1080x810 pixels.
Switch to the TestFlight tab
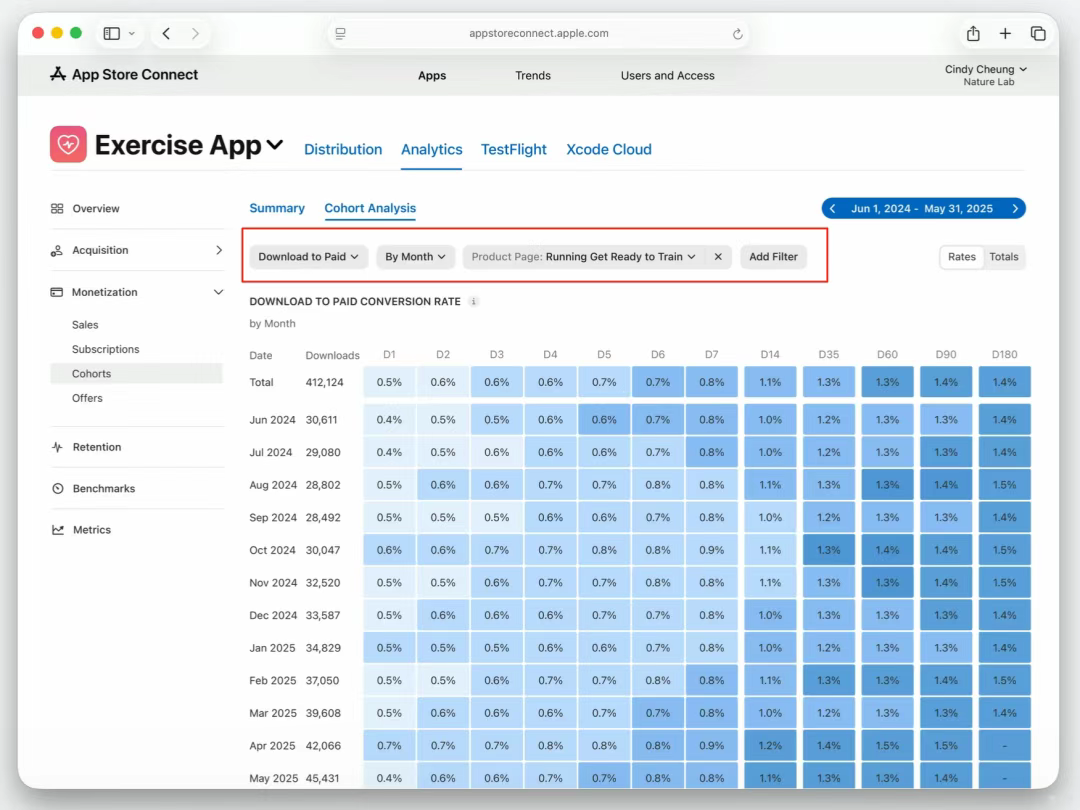[x=513, y=150]
